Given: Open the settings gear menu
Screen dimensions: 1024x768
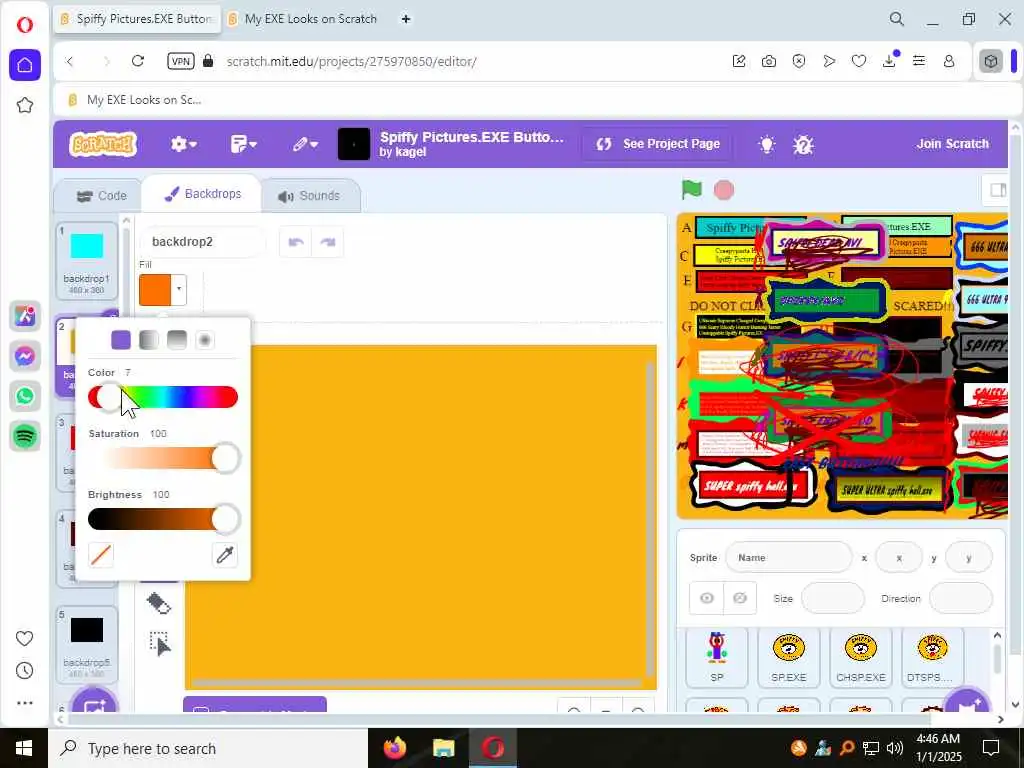Looking at the screenshot, I should [x=184, y=144].
